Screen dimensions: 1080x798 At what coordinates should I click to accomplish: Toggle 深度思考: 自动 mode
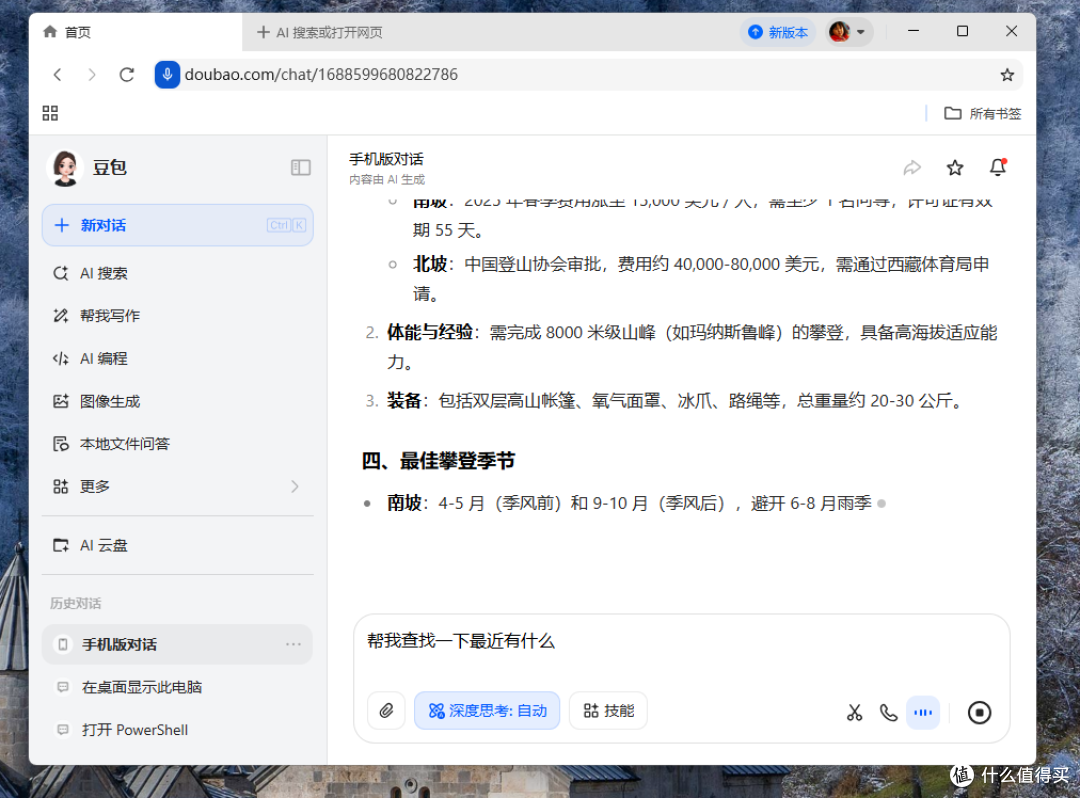[x=487, y=711]
